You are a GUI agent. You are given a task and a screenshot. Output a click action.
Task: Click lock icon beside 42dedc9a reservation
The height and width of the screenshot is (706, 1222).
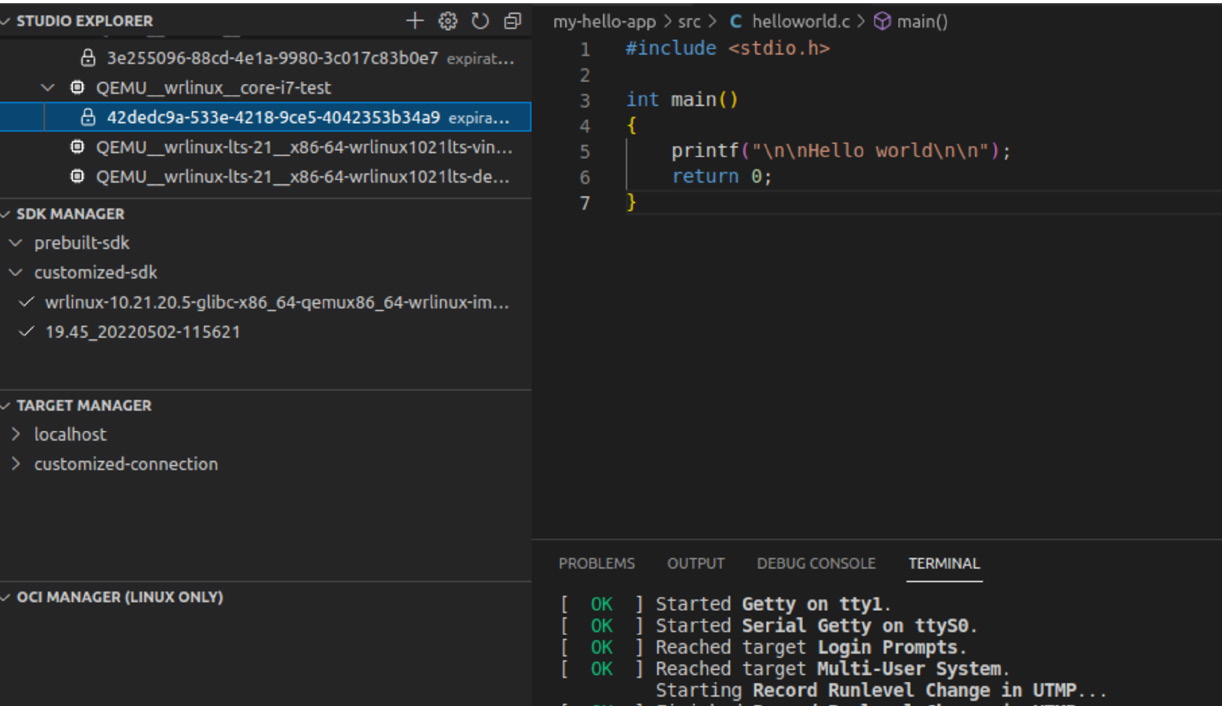pyautogui.click(x=88, y=118)
